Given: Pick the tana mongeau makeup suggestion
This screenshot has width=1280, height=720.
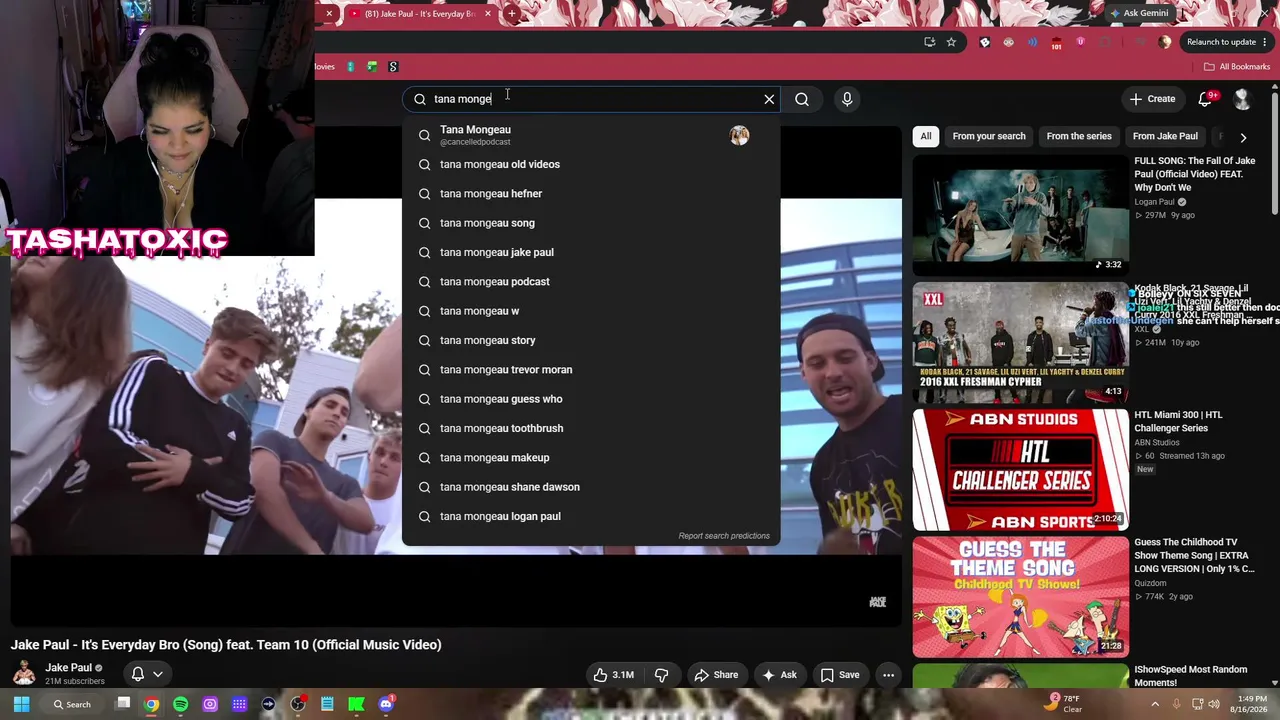Looking at the screenshot, I should pos(591,458).
